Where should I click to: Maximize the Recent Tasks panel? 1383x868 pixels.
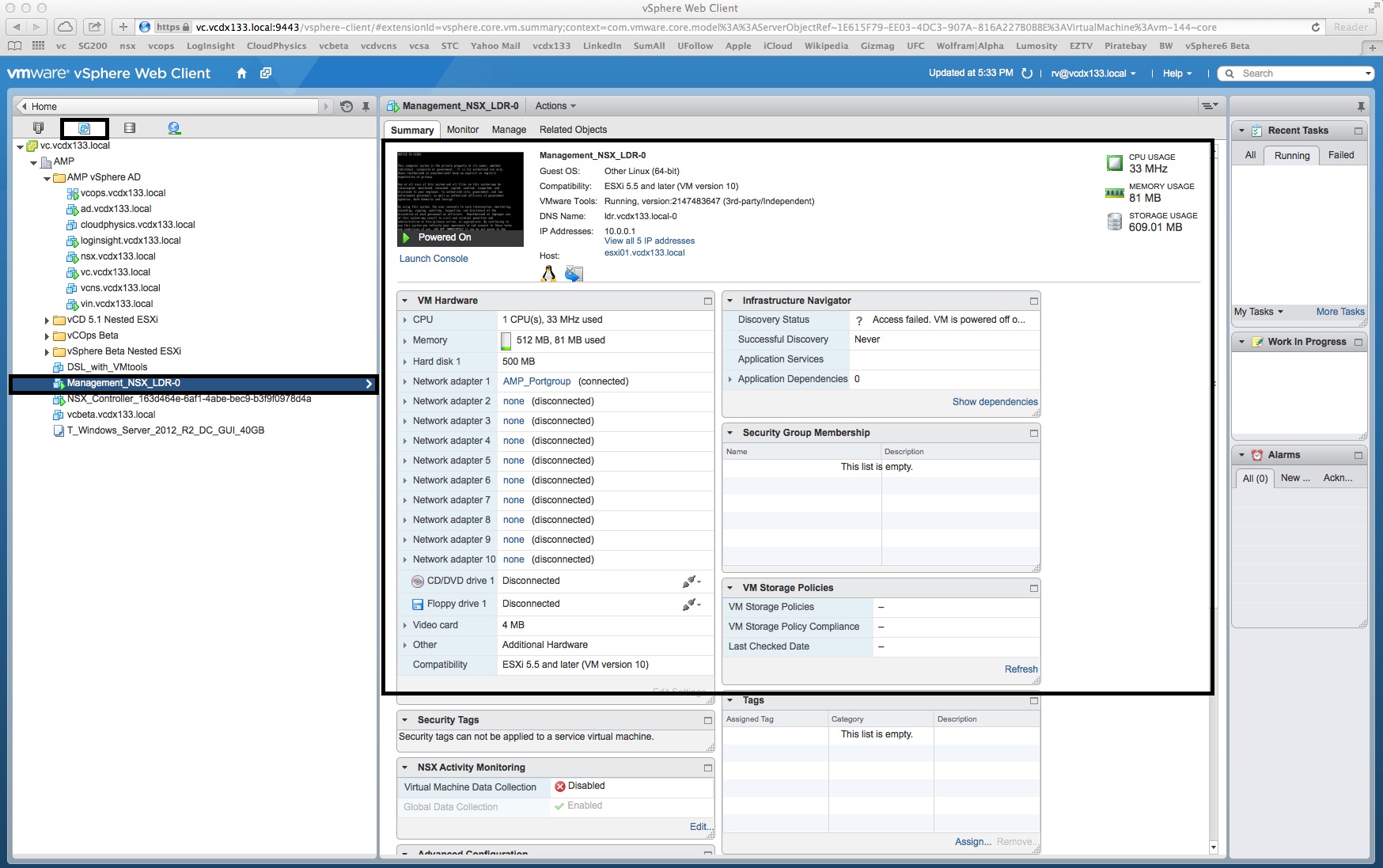point(1358,131)
